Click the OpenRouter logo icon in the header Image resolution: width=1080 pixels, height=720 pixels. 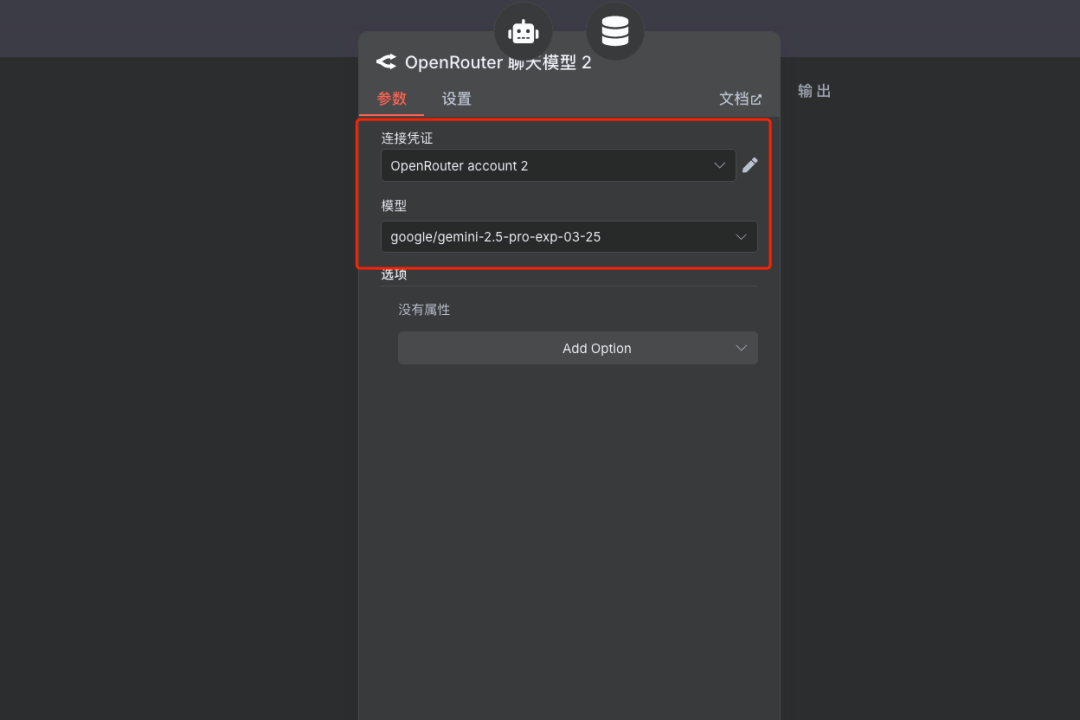pos(386,62)
